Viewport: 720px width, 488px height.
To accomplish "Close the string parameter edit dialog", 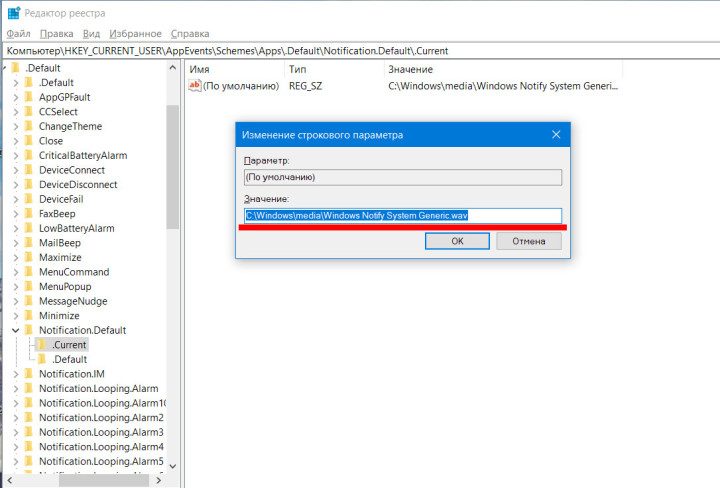I will click(x=556, y=134).
